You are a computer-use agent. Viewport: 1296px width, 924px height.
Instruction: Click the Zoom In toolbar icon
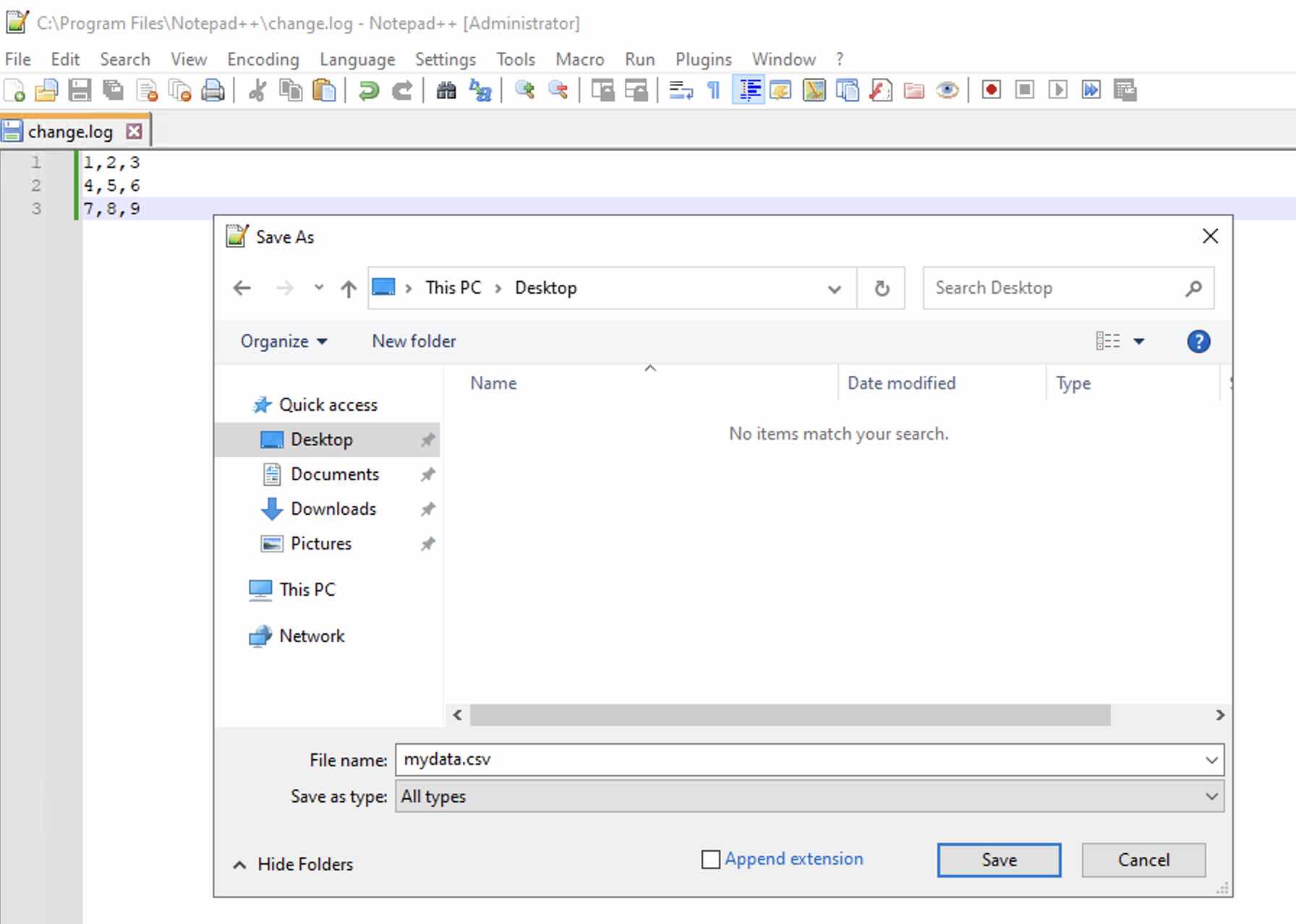point(524,90)
